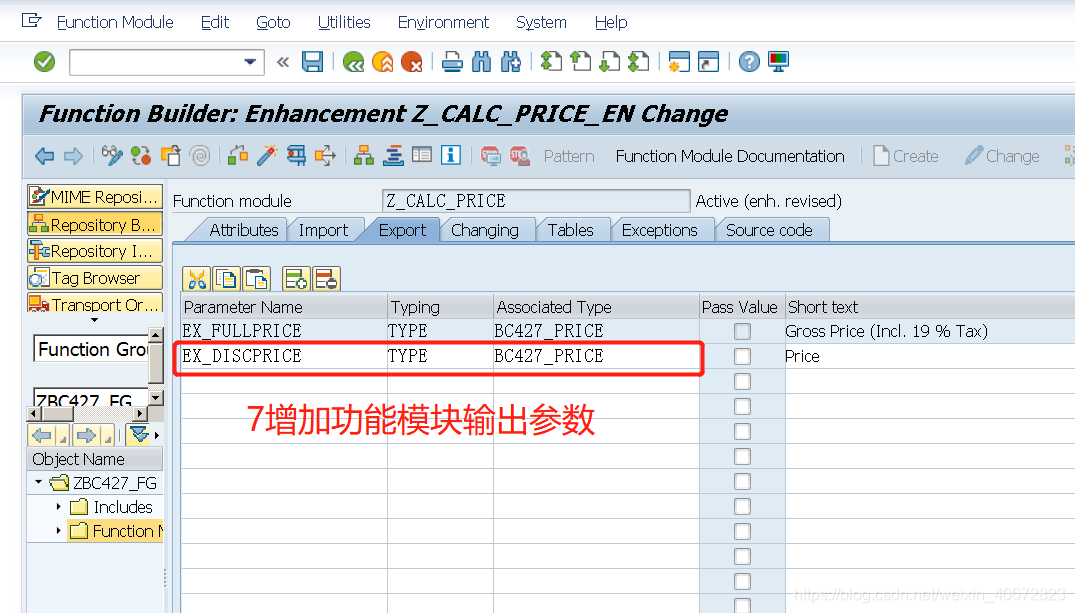Switch to the Source code tab

pos(769,230)
